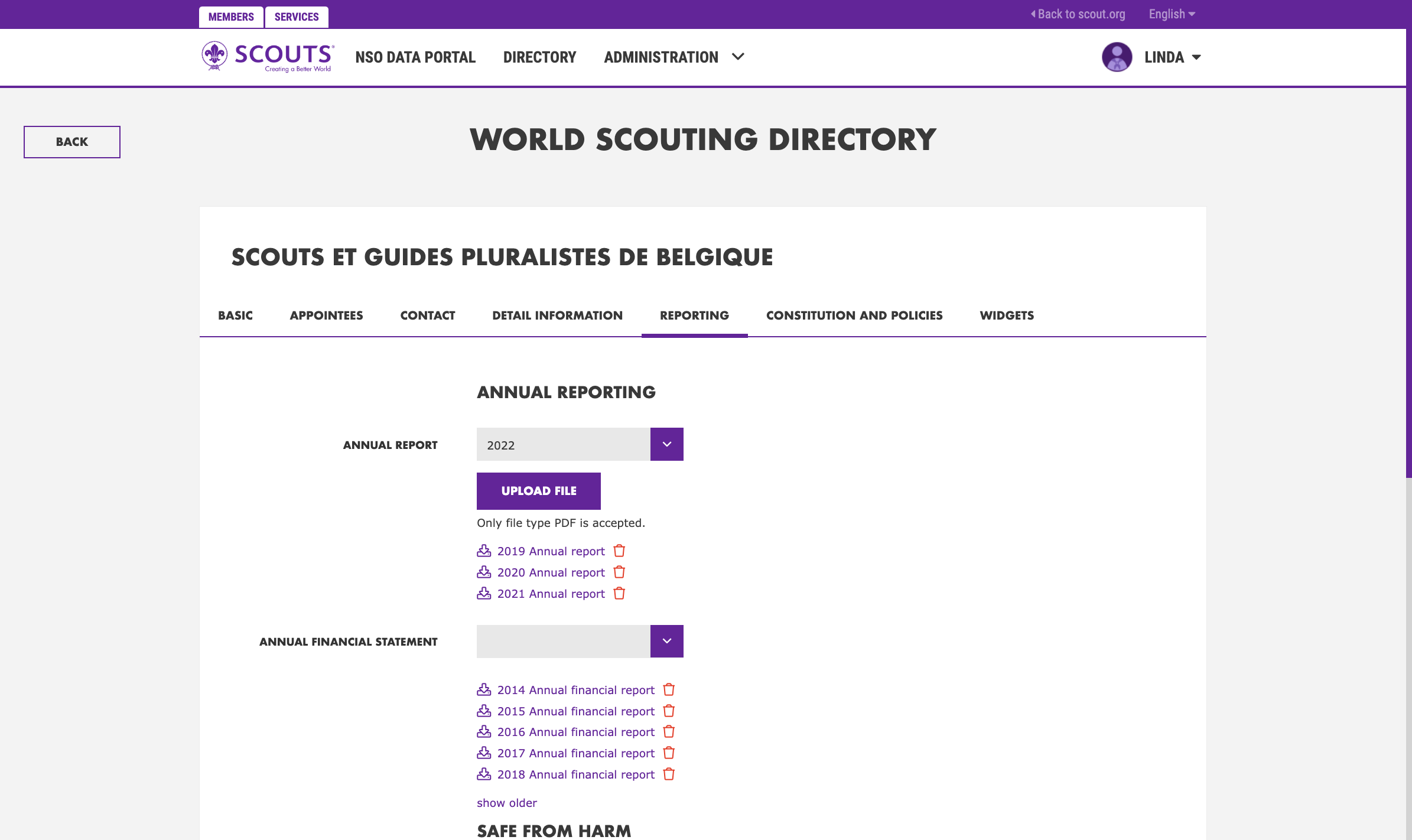This screenshot has width=1412, height=840.
Task: Click download icon for 2019 Annual report
Action: click(484, 551)
